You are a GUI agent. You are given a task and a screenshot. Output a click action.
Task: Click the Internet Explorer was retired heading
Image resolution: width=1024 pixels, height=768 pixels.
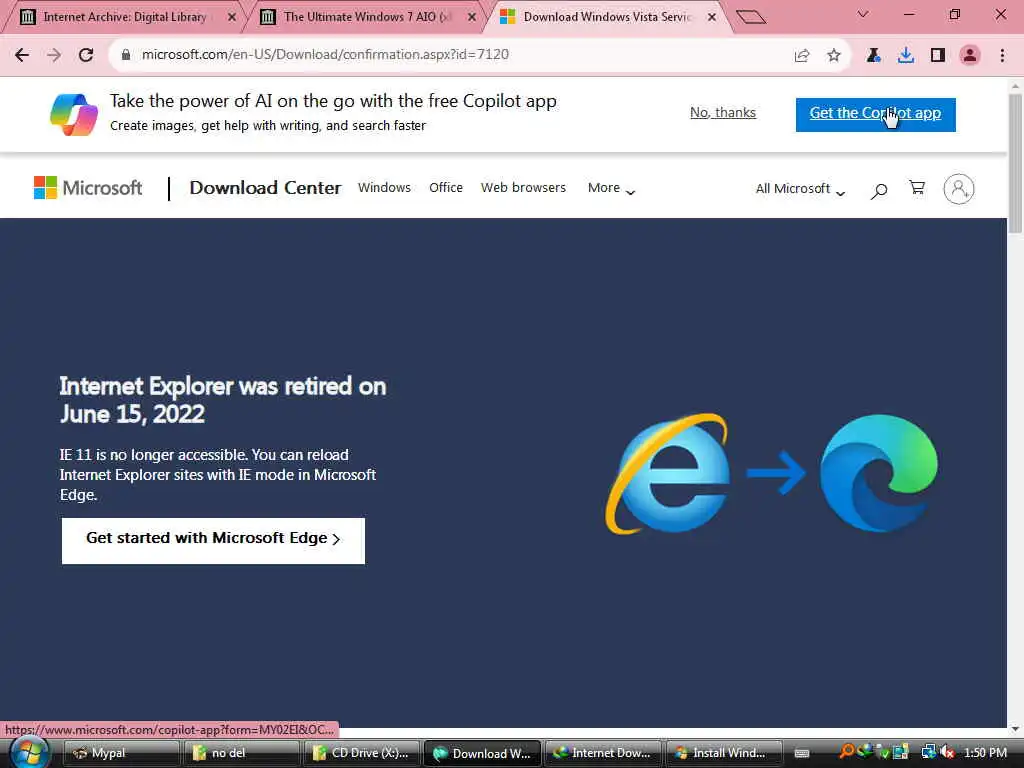tap(223, 400)
